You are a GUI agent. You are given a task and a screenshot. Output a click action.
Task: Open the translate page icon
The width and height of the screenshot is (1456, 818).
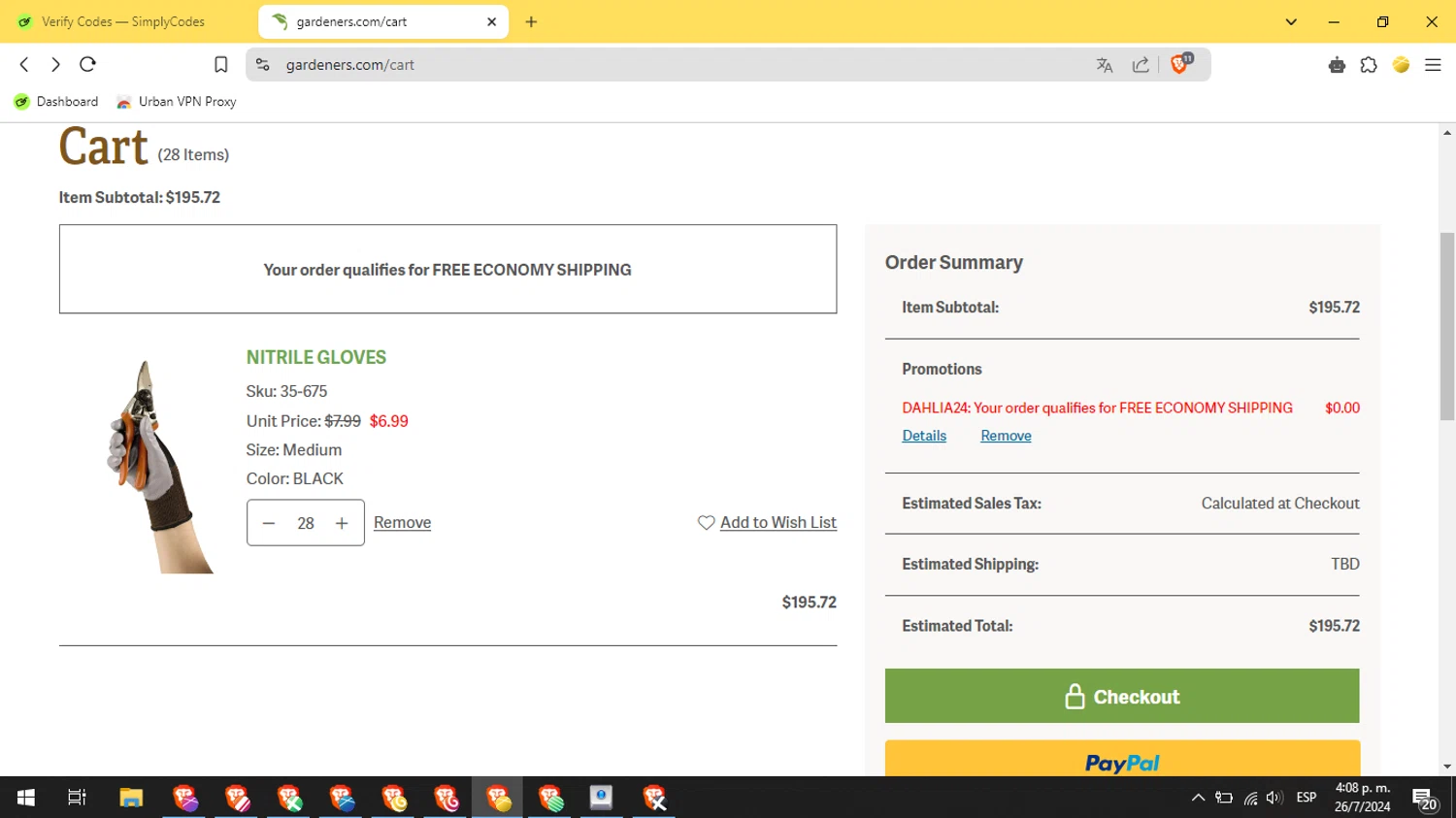(x=1105, y=65)
